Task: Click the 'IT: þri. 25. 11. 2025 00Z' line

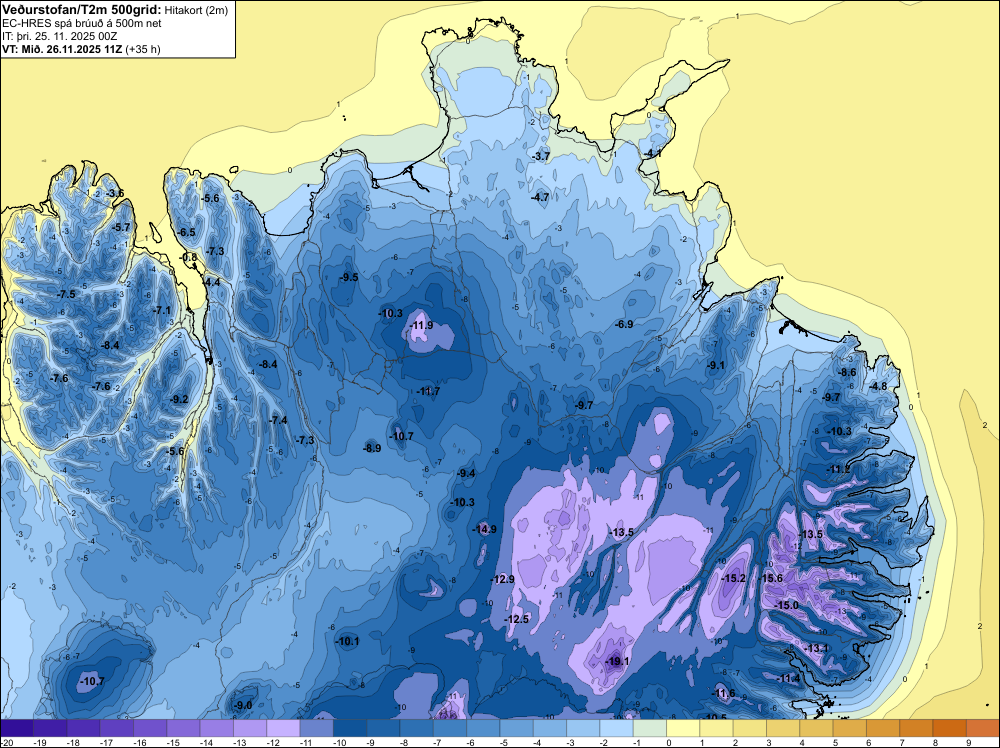Action: pyautogui.click(x=60, y=36)
